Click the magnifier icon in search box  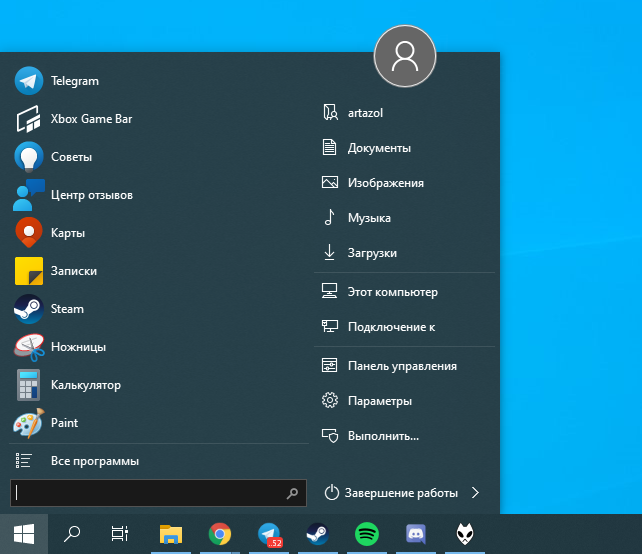tap(292, 493)
